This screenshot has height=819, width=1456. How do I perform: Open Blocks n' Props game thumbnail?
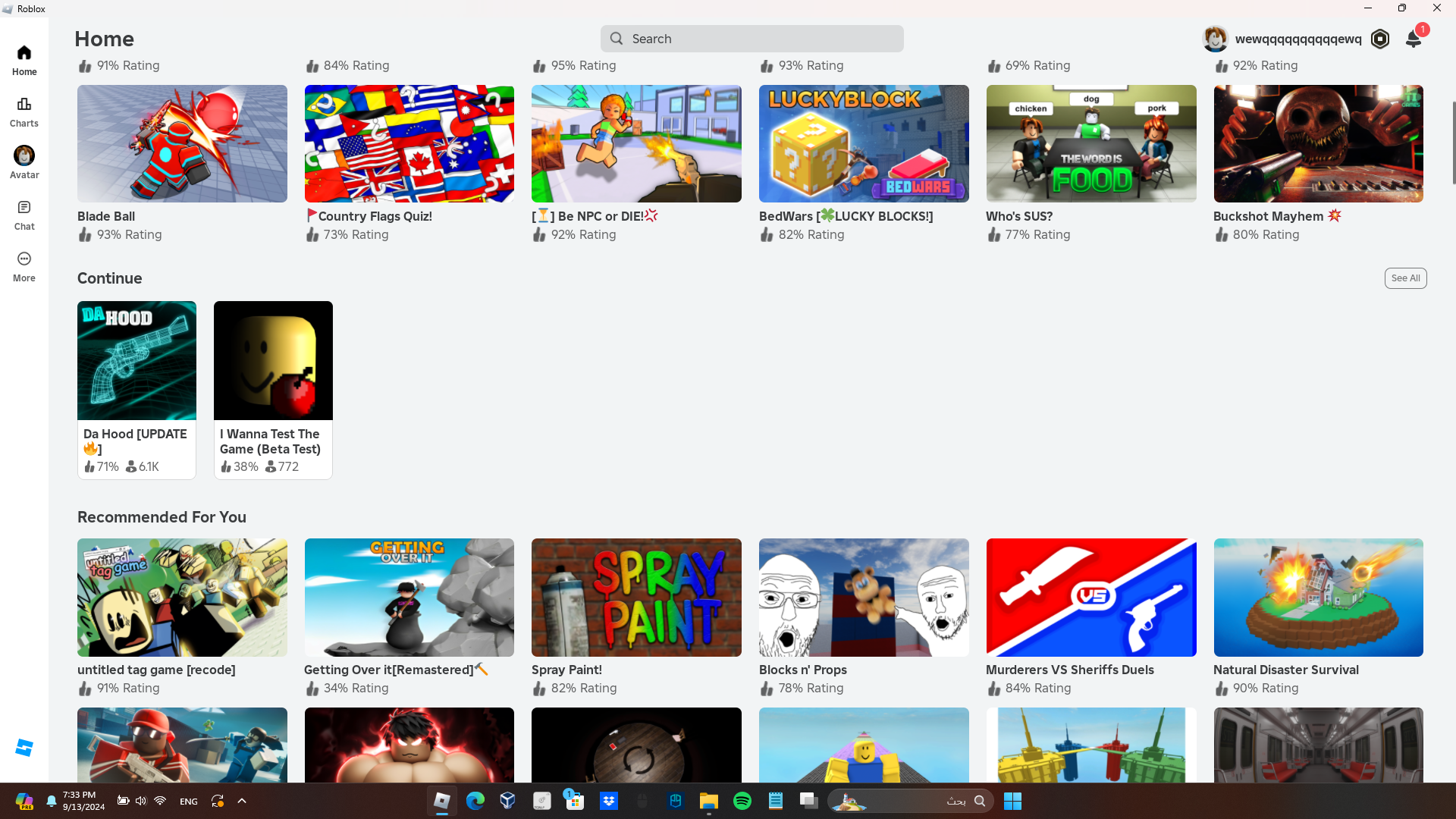(x=864, y=598)
